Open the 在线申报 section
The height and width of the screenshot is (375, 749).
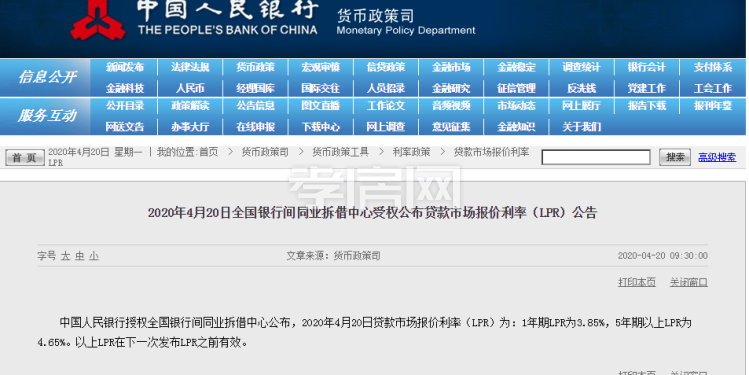[256, 127]
